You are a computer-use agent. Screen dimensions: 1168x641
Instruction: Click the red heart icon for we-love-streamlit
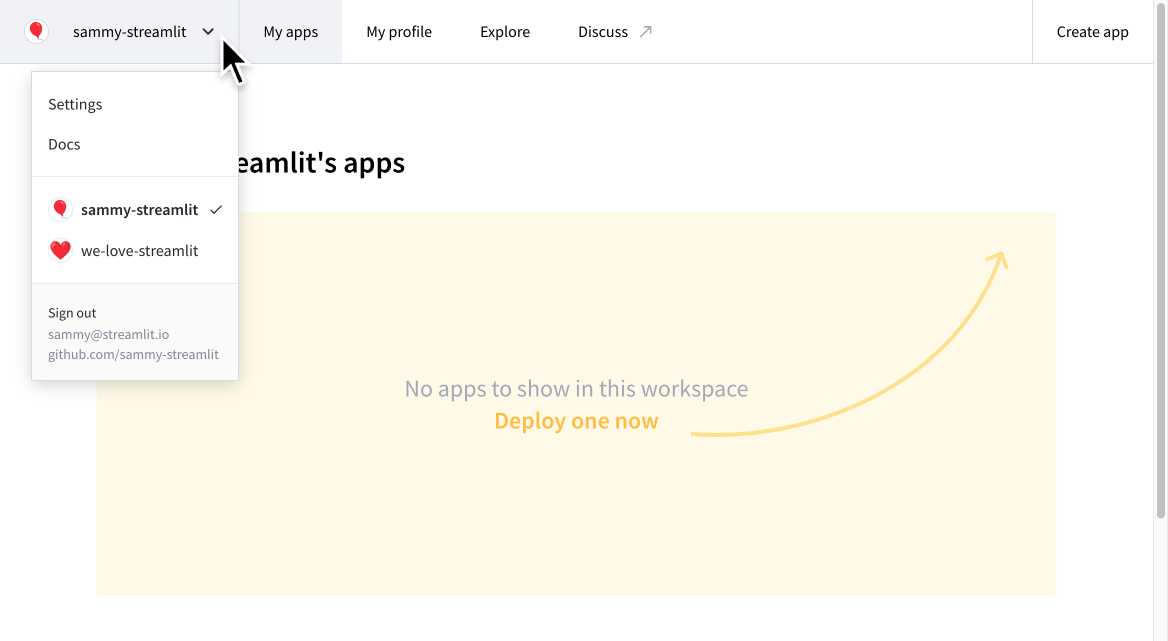tap(60, 250)
